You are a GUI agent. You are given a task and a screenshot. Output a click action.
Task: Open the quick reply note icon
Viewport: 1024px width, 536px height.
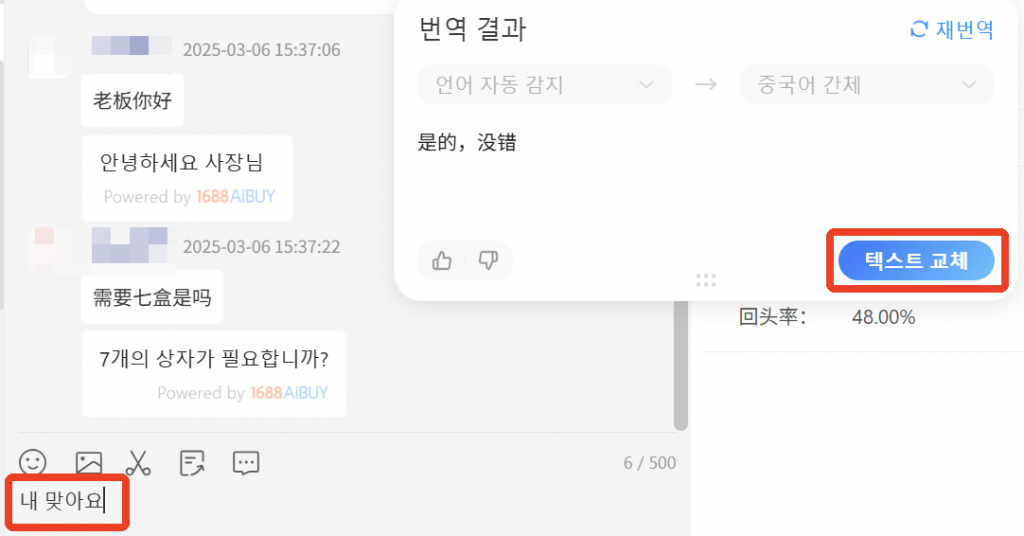192,463
